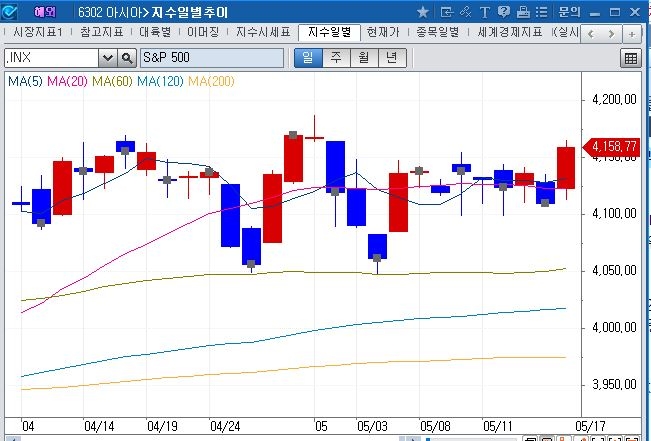Click the MA(120) indicator label
Screen dimensions: 651x441
coord(160,81)
